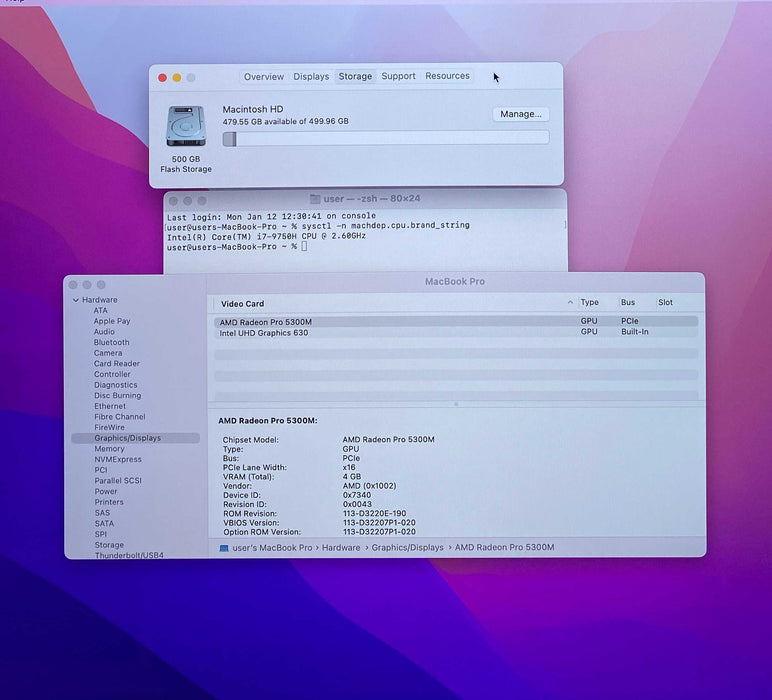Open the SATA hardware entry
The image size is (772, 700).
(104, 523)
